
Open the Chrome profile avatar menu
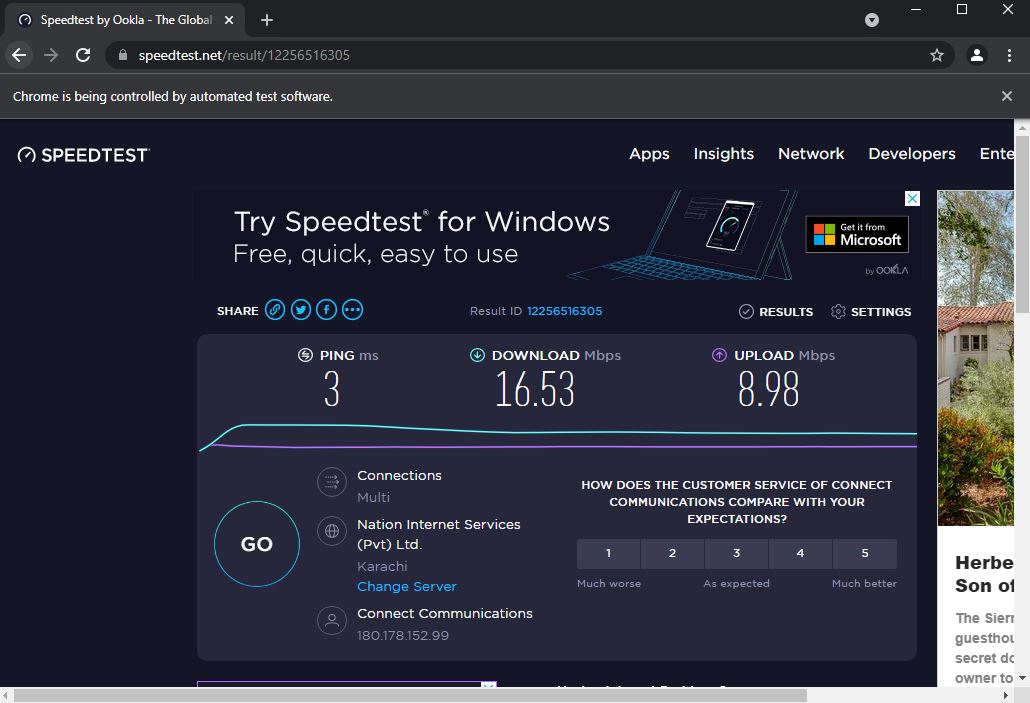click(x=977, y=55)
